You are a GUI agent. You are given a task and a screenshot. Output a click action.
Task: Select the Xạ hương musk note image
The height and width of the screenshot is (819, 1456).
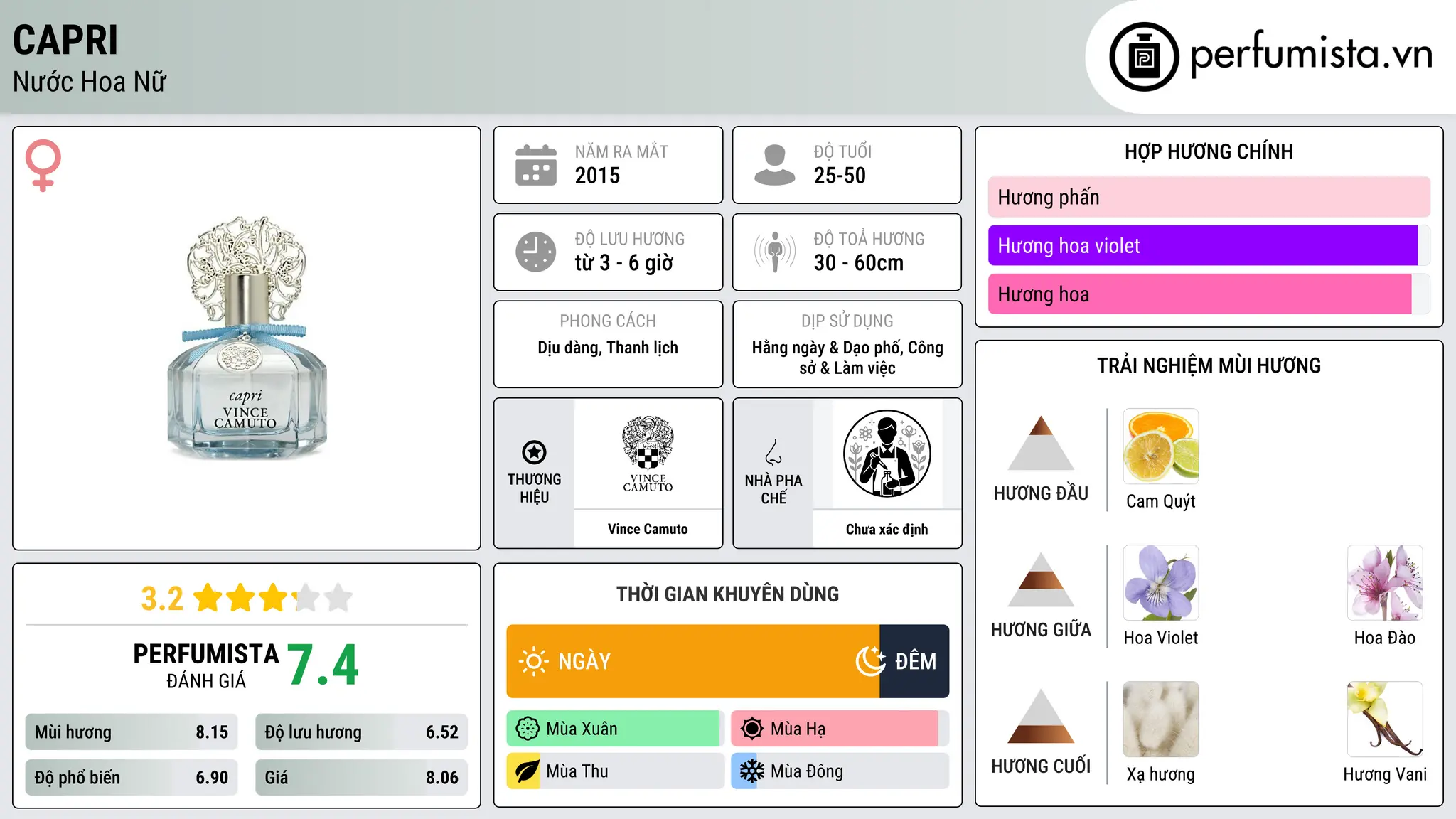click(1161, 719)
